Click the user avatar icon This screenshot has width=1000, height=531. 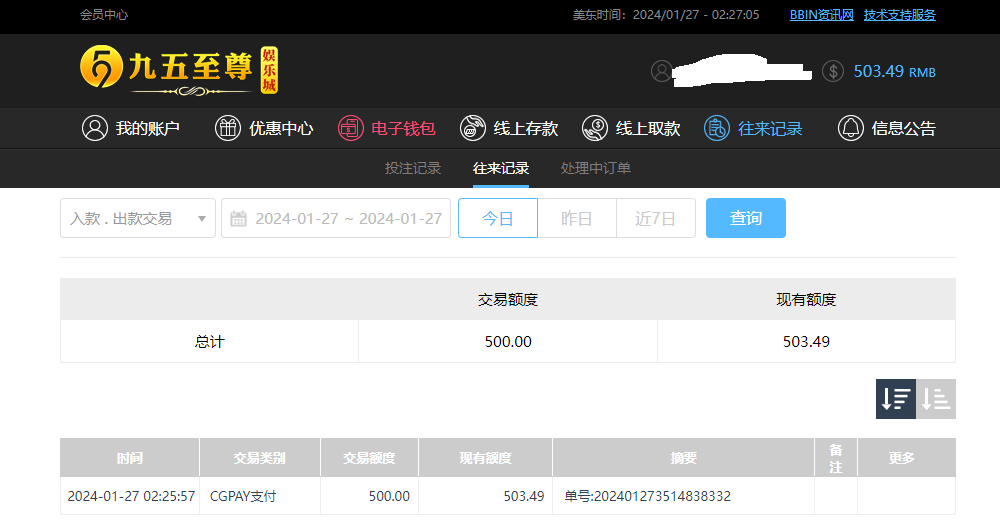point(661,71)
